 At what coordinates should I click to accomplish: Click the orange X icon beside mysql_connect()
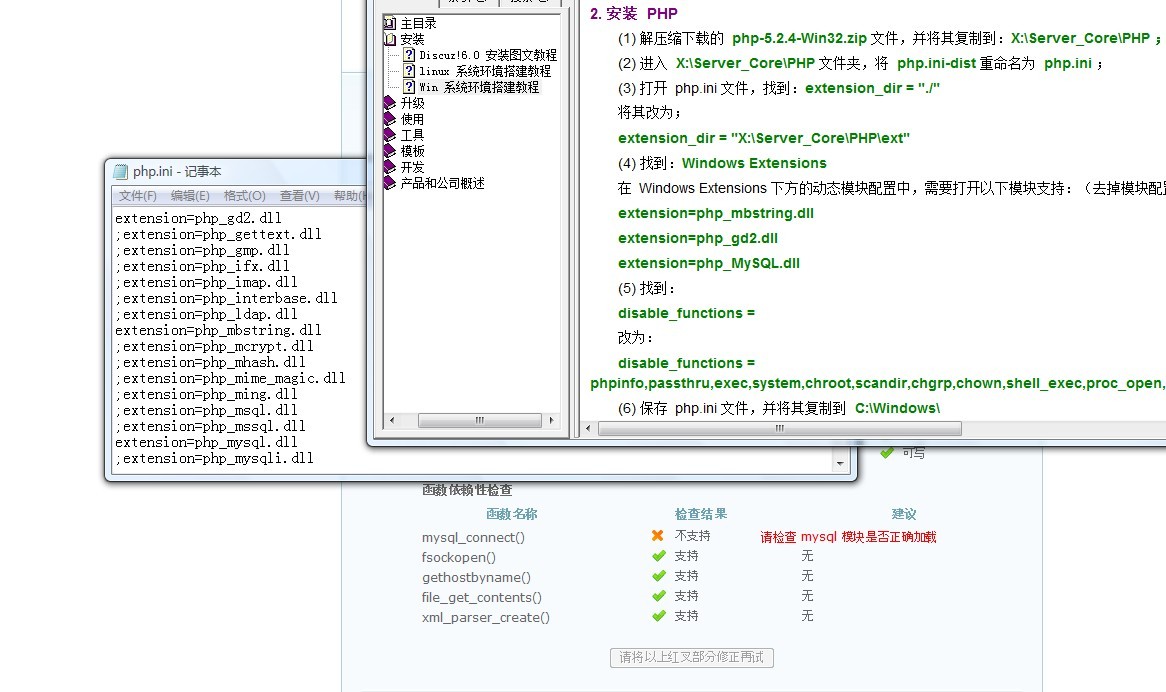coord(658,536)
